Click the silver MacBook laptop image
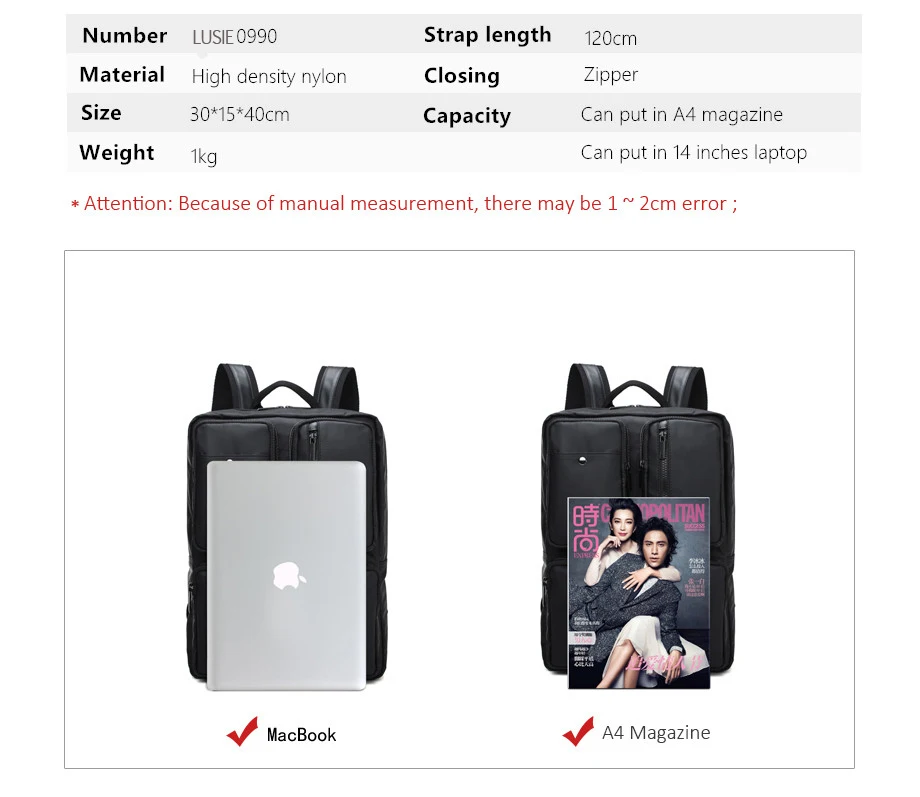Screen dimensions: 920x797 click(x=286, y=575)
